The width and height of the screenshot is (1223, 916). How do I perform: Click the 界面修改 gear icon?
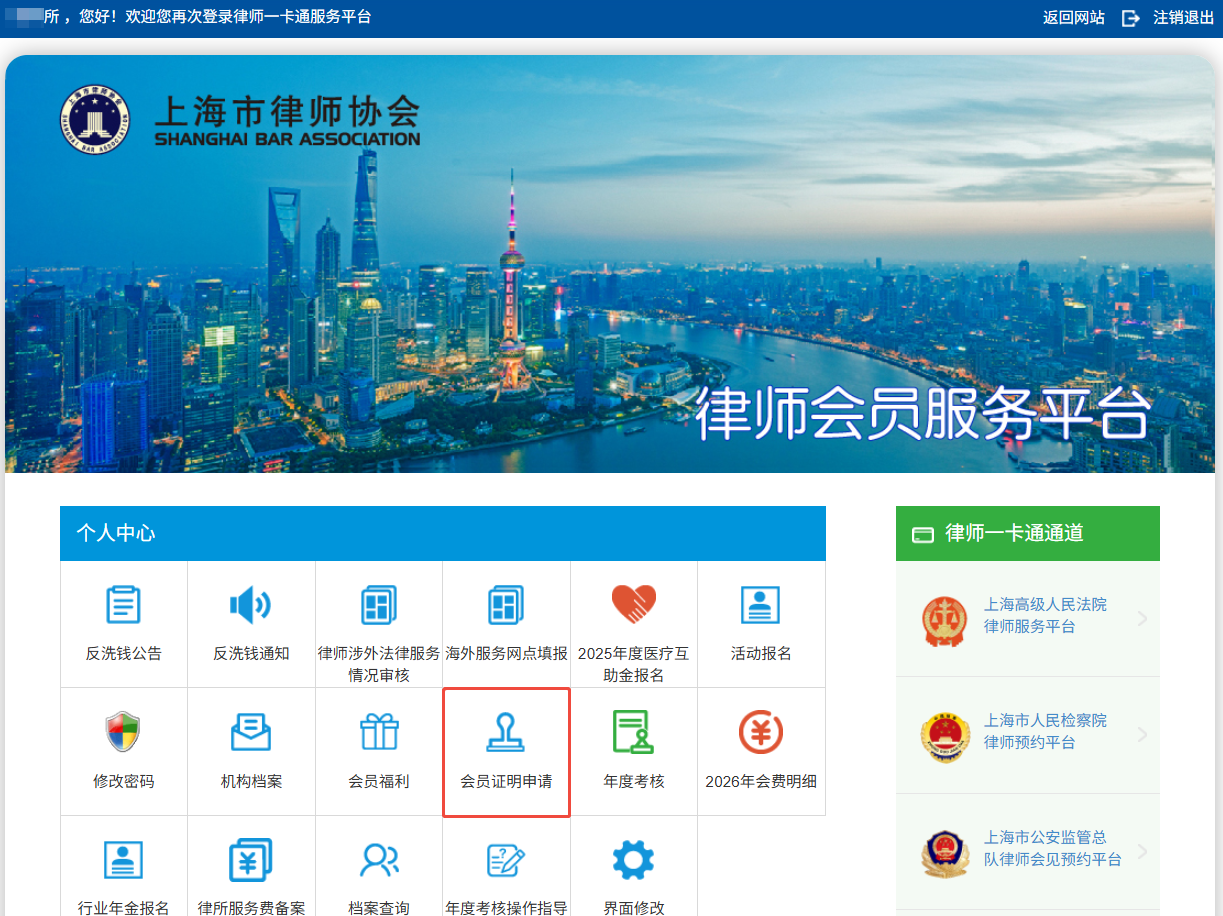click(633, 860)
